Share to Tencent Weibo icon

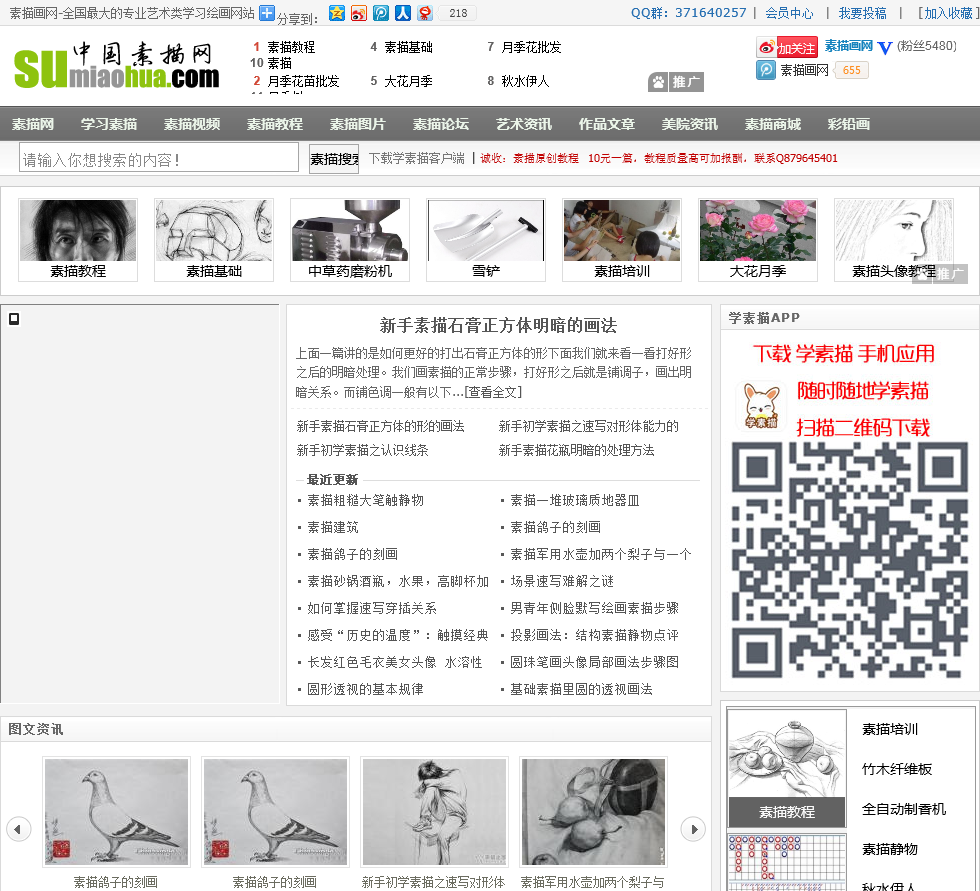tap(381, 12)
